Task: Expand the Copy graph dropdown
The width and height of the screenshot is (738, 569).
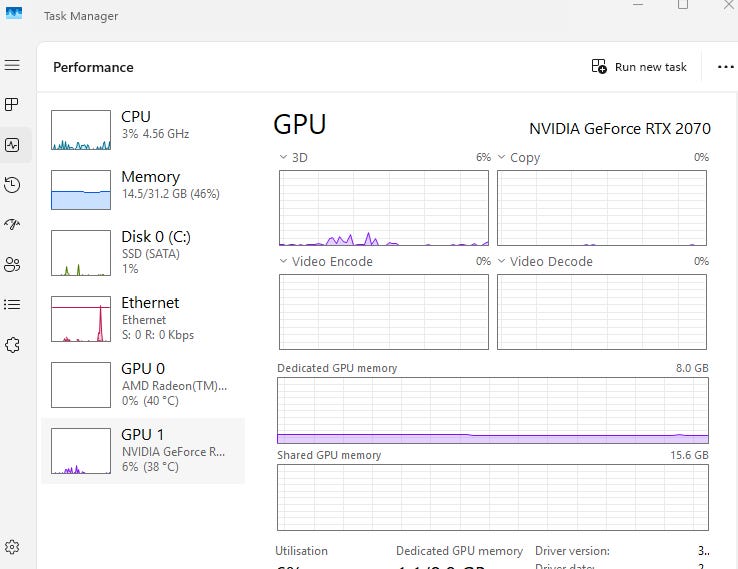Action: pos(502,158)
